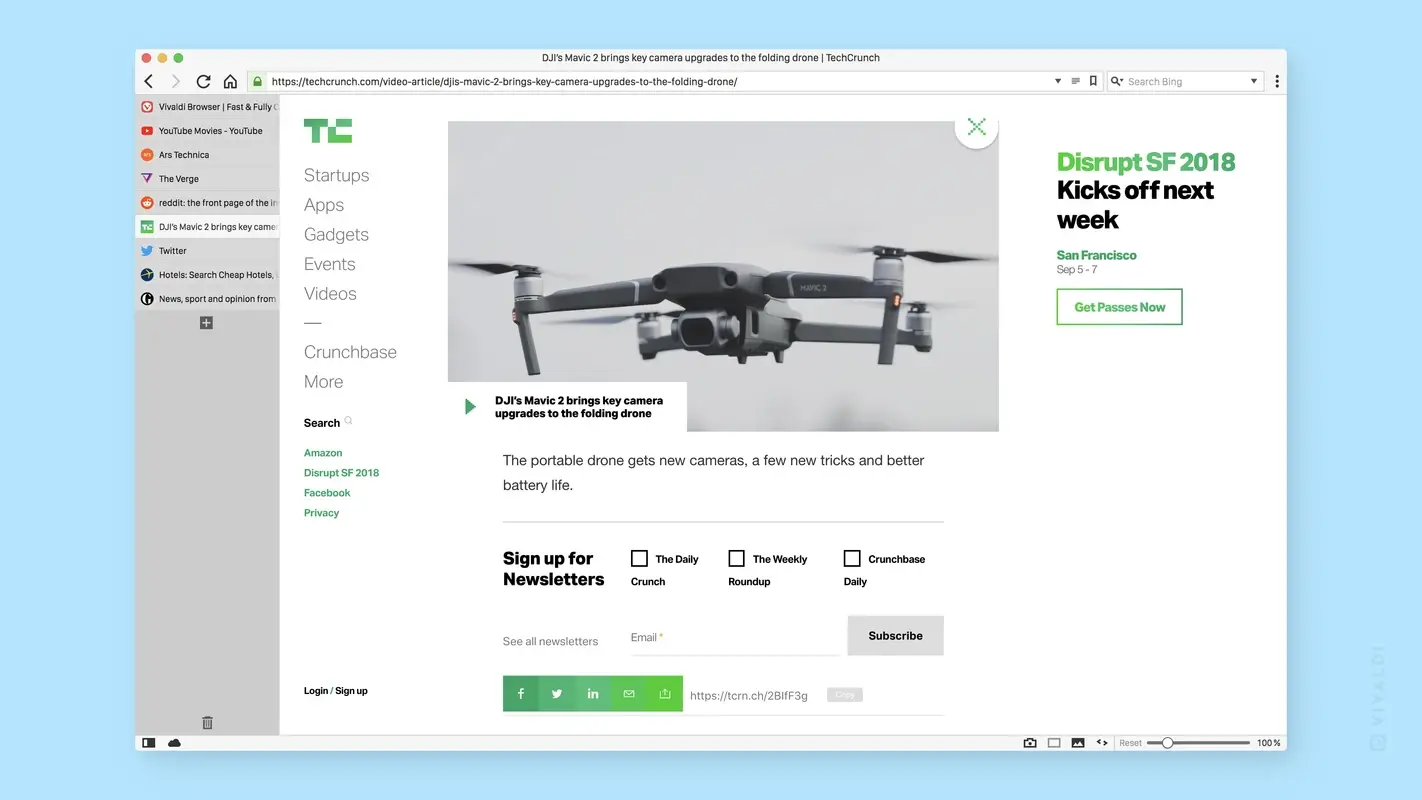The height and width of the screenshot is (800, 1422).
Task: Reload the page with the refresh icon
Action: [203, 82]
